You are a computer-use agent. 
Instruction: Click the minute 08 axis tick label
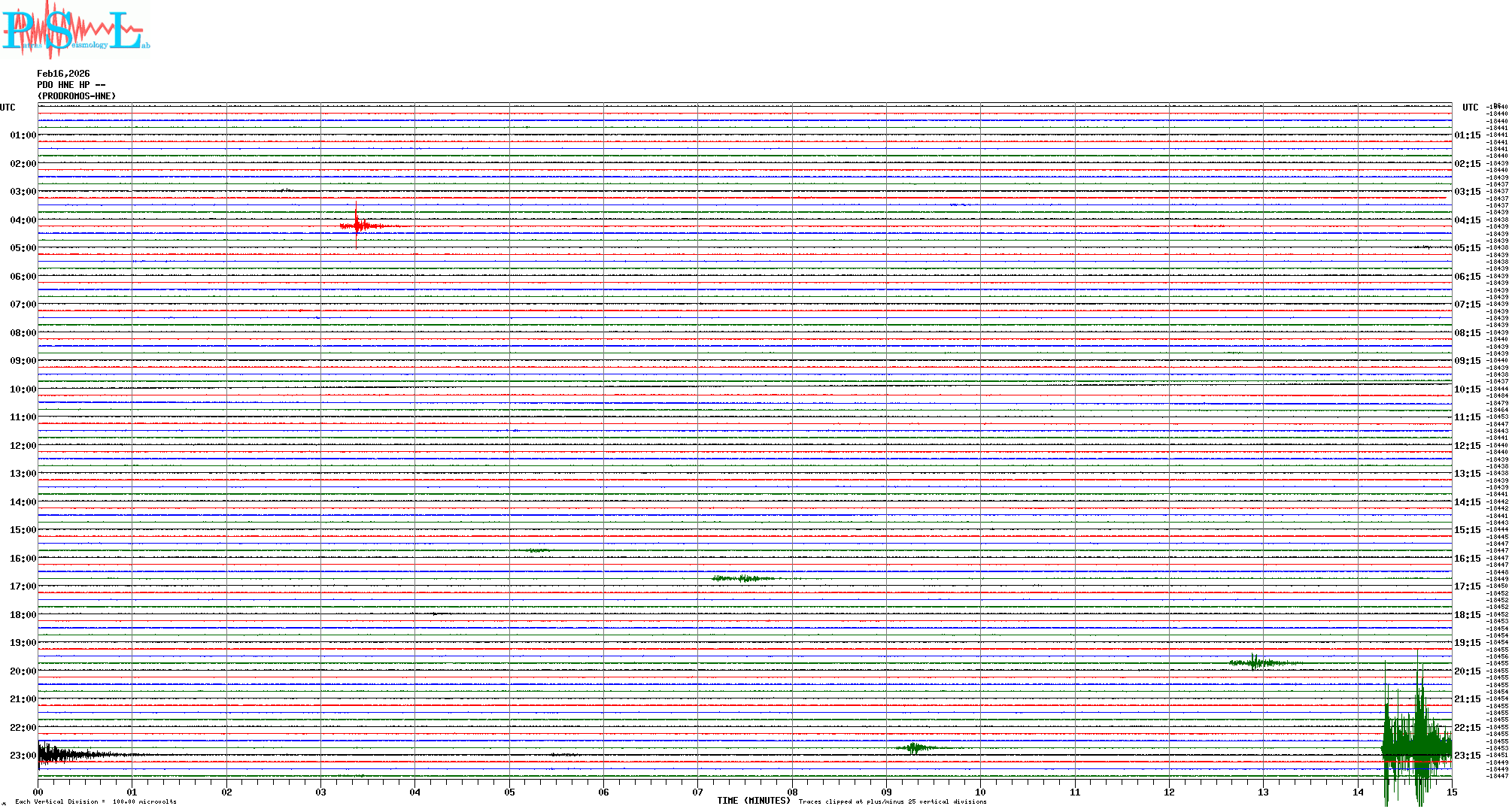click(x=792, y=792)
